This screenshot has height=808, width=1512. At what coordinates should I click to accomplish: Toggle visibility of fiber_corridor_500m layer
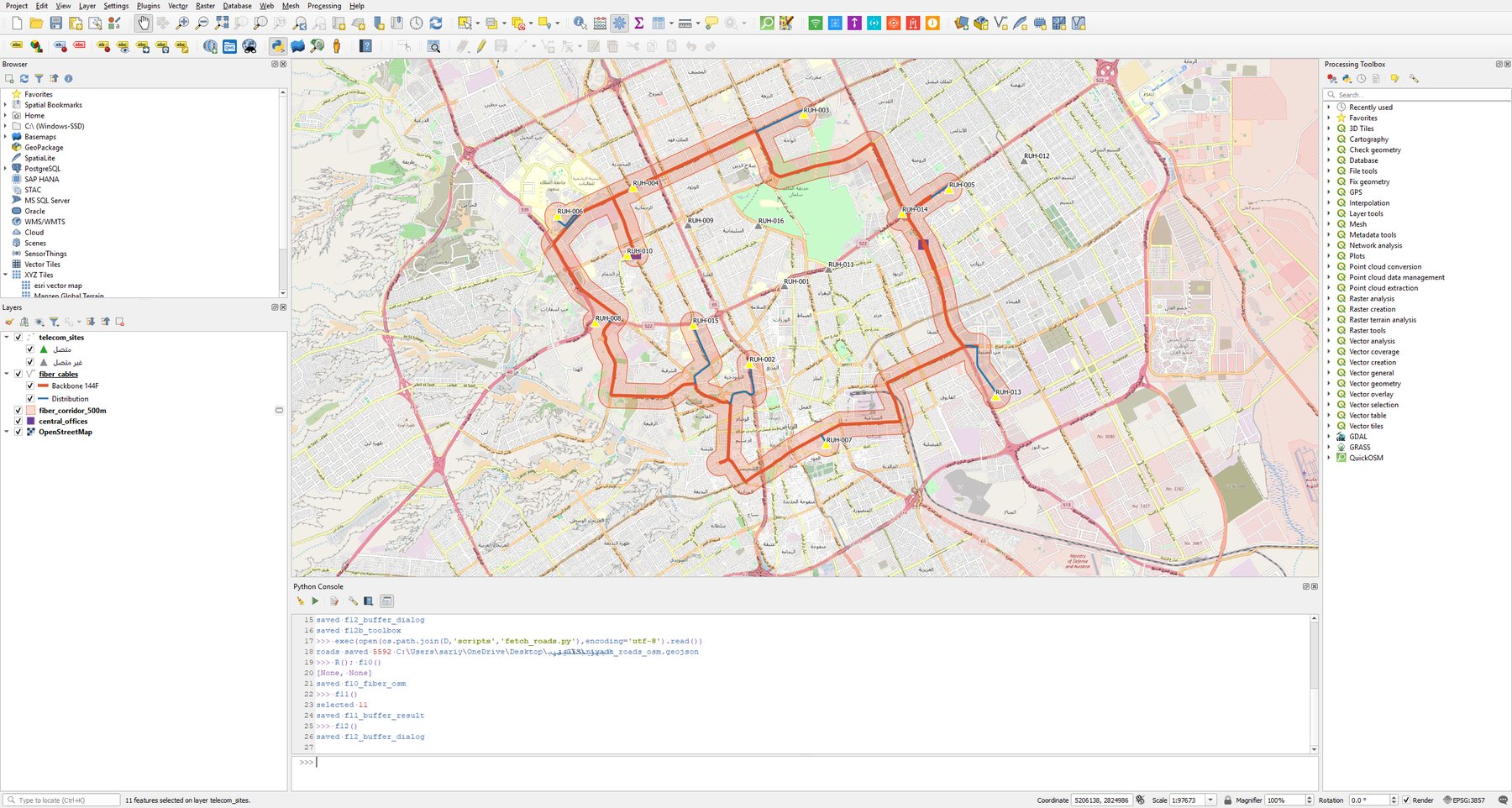pos(18,411)
